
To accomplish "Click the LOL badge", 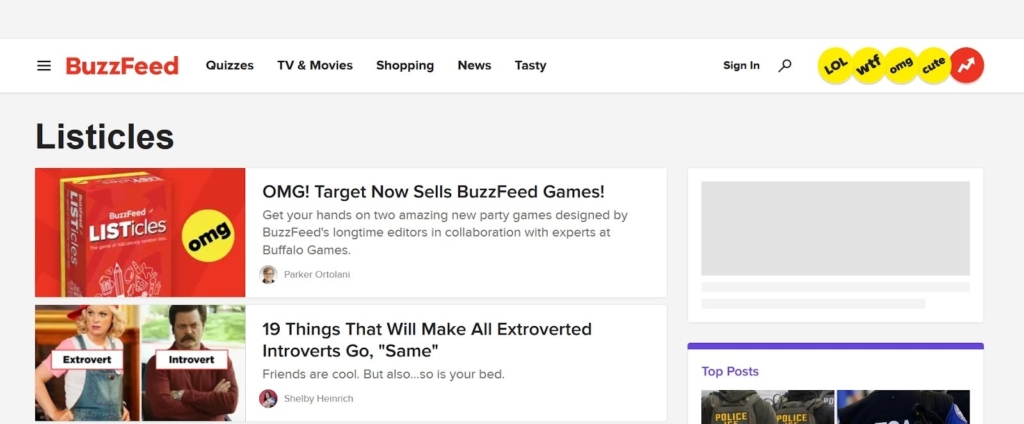I will [x=835, y=65].
